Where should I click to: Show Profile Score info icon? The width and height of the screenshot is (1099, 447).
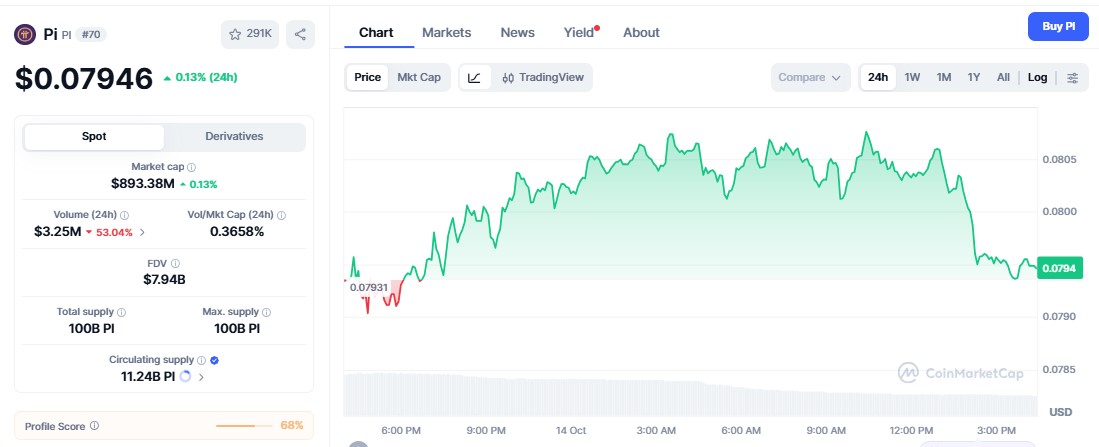[95, 426]
